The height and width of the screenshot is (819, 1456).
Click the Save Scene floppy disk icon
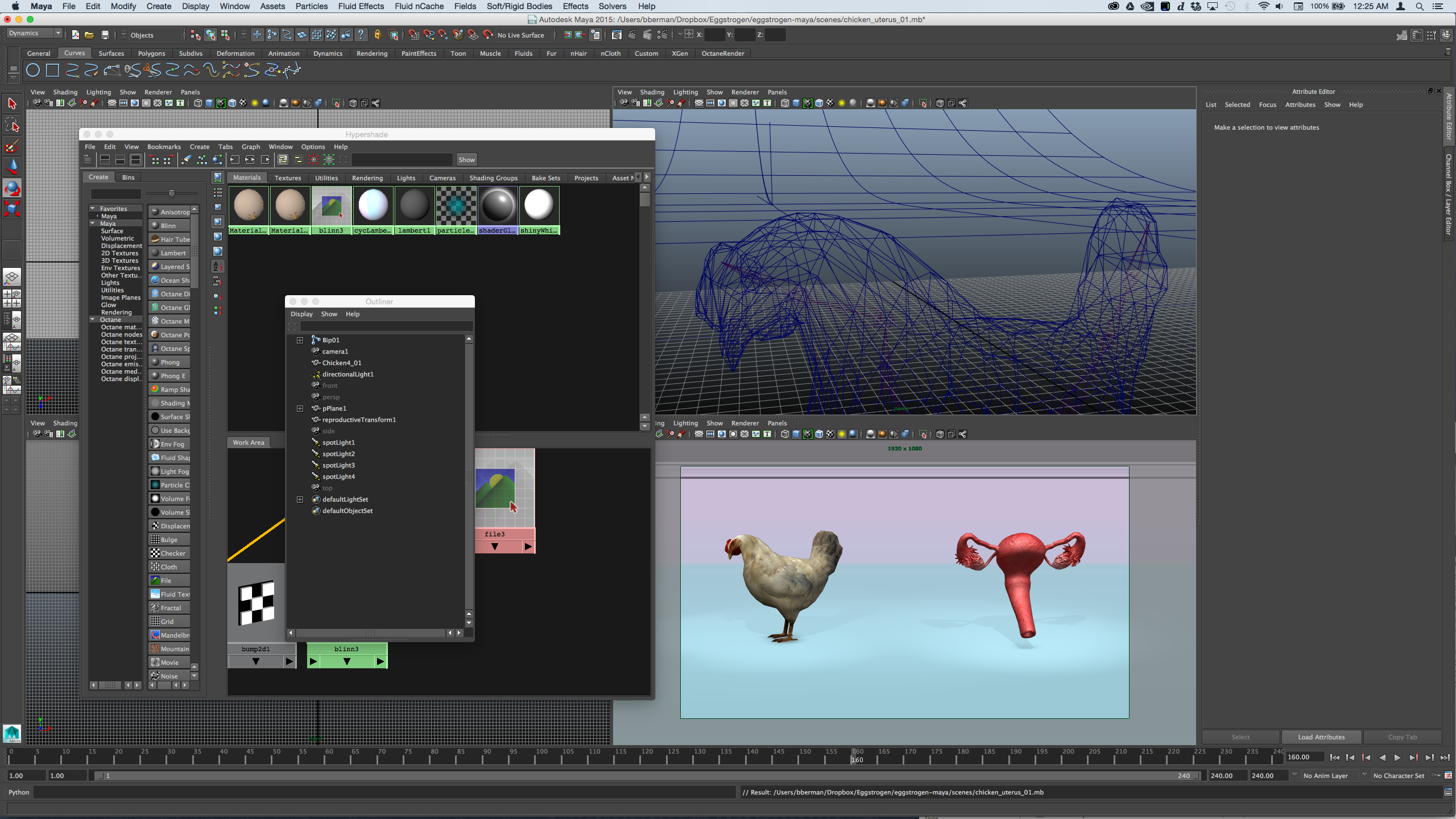point(105,35)
